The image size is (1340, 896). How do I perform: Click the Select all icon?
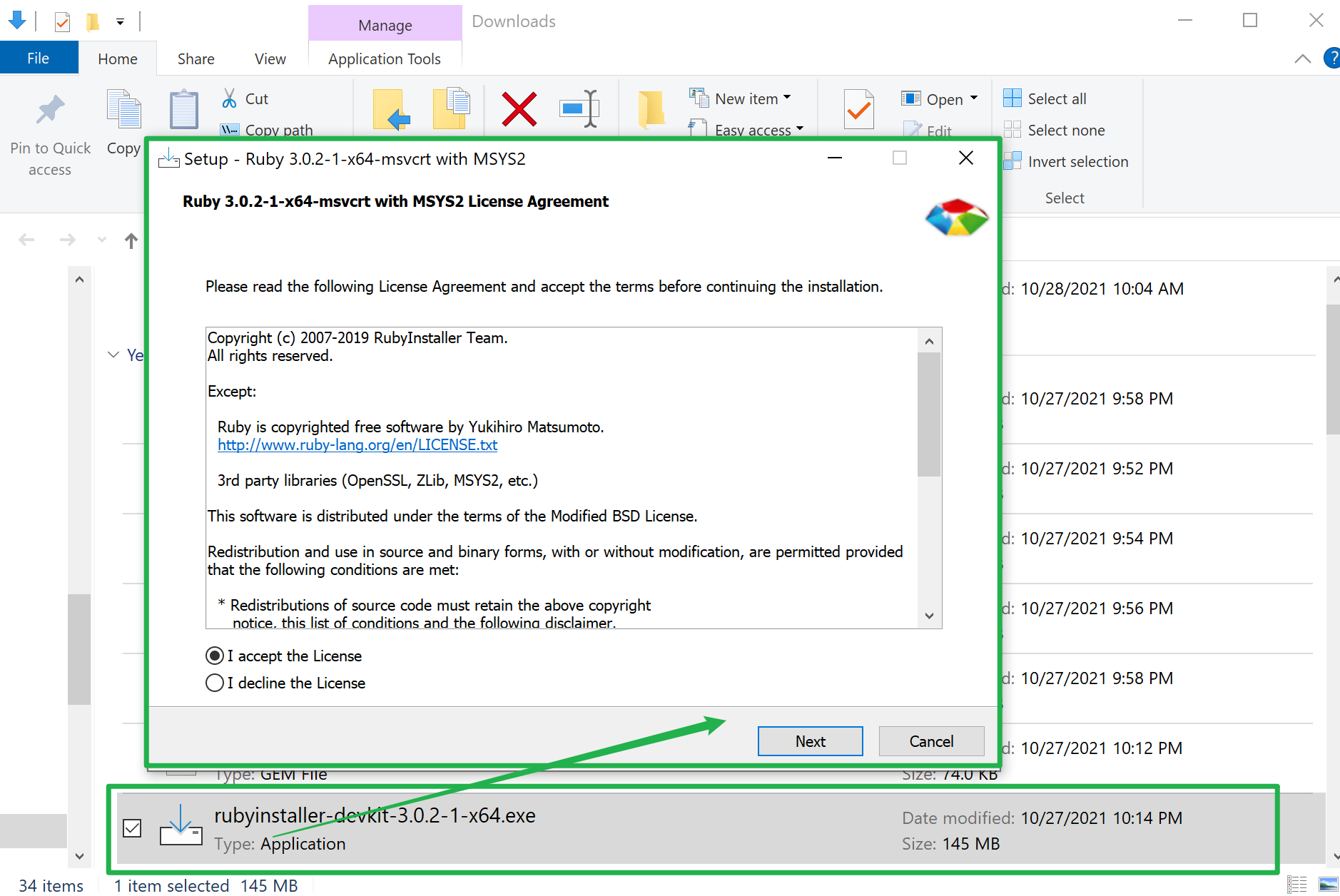click(1012, 98)
